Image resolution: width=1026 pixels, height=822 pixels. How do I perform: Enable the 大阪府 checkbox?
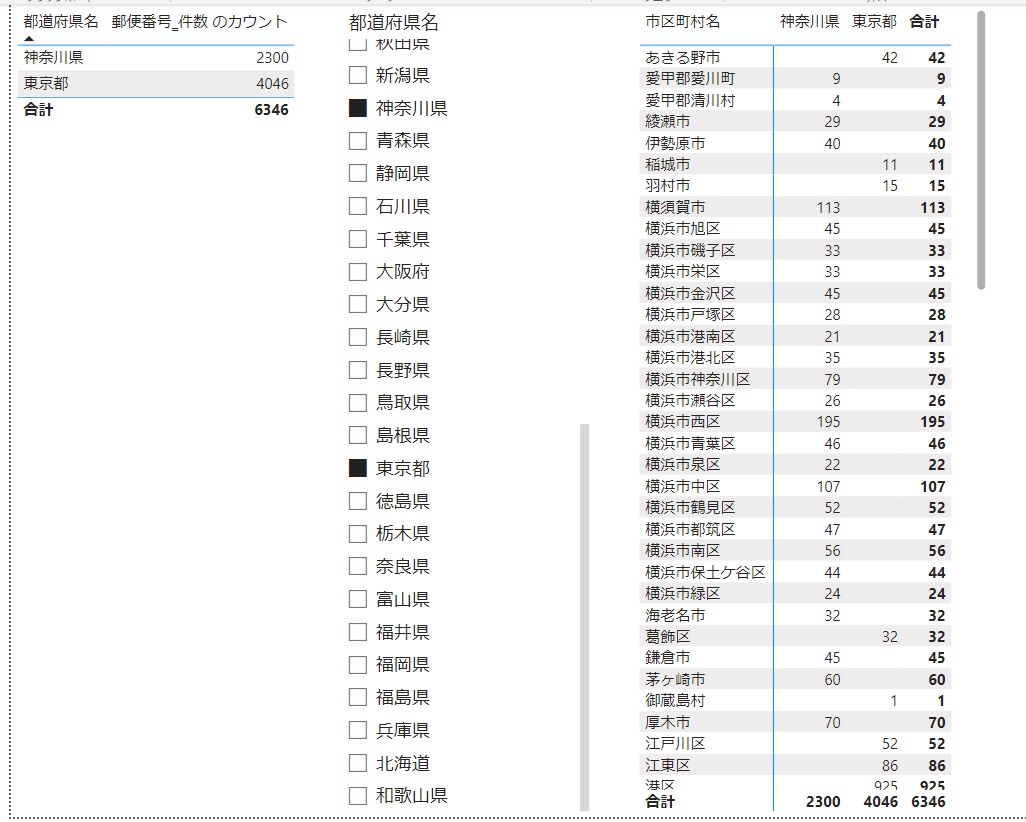pyautogui.click(x=358, y=271)
